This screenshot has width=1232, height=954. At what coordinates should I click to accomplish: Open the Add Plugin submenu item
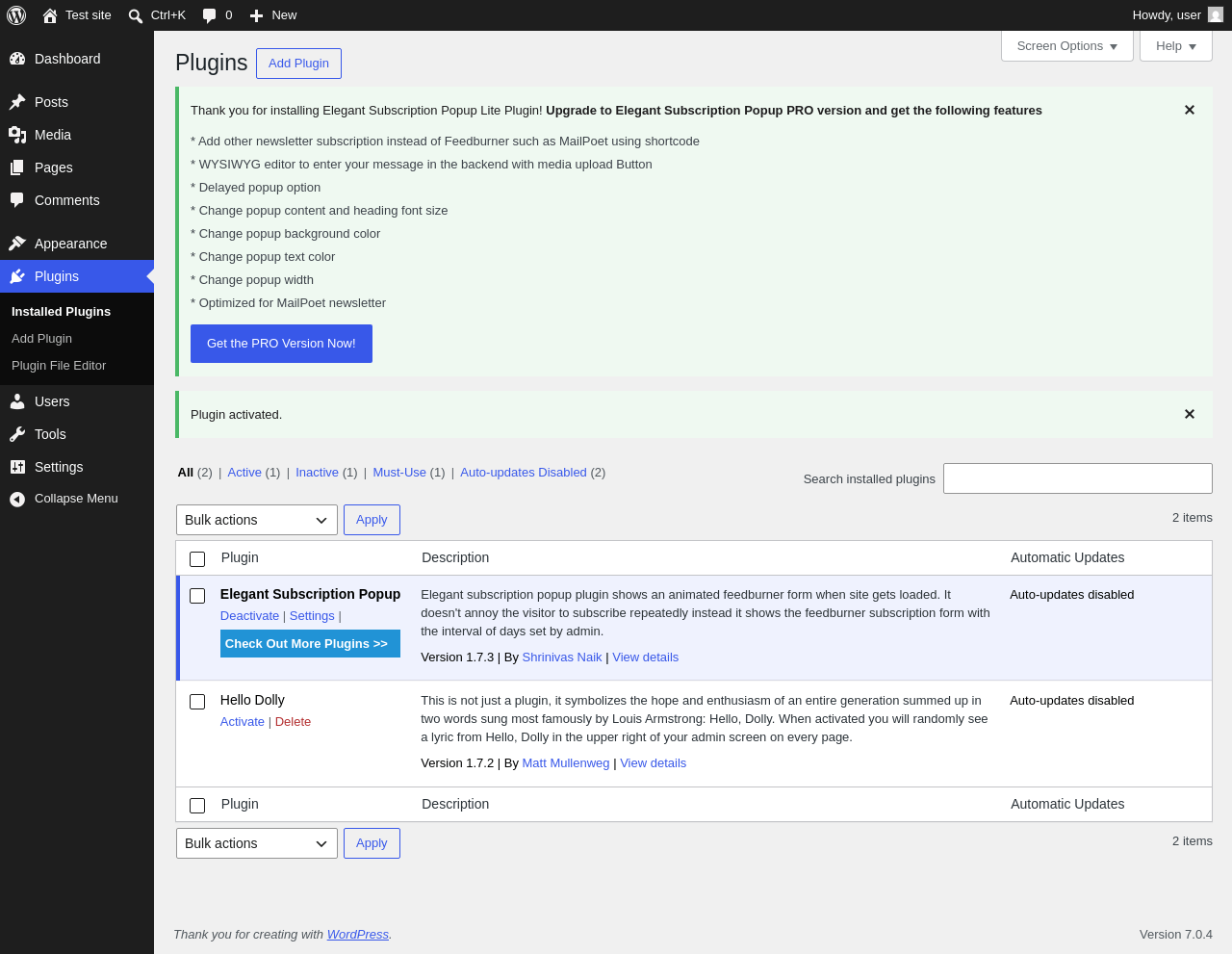pos(41,339)
